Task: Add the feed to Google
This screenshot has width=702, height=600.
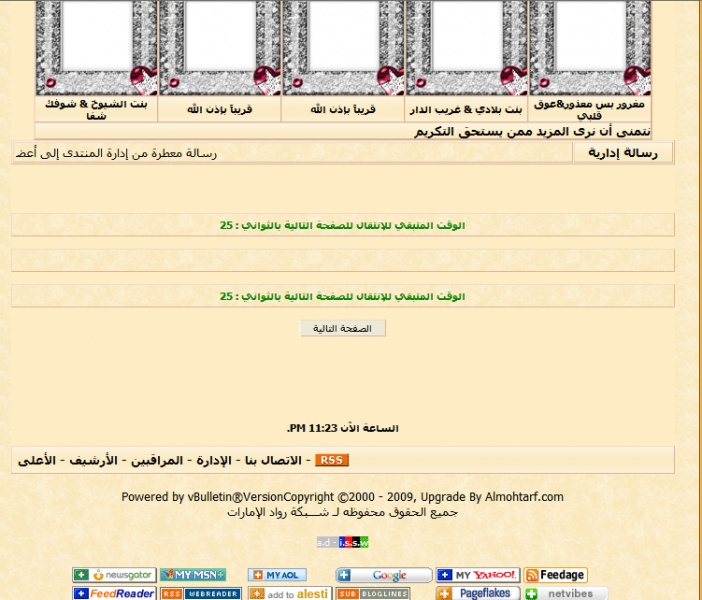Action: tap(384, 575)
